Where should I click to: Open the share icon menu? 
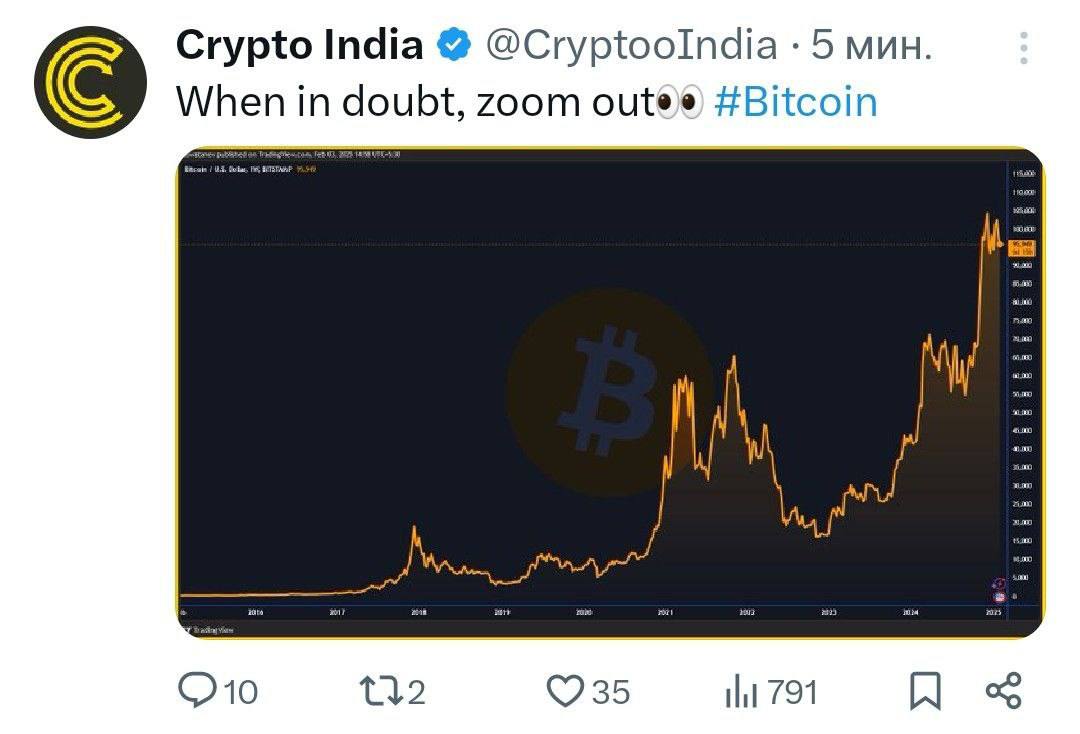click(x=1004, y=691)
